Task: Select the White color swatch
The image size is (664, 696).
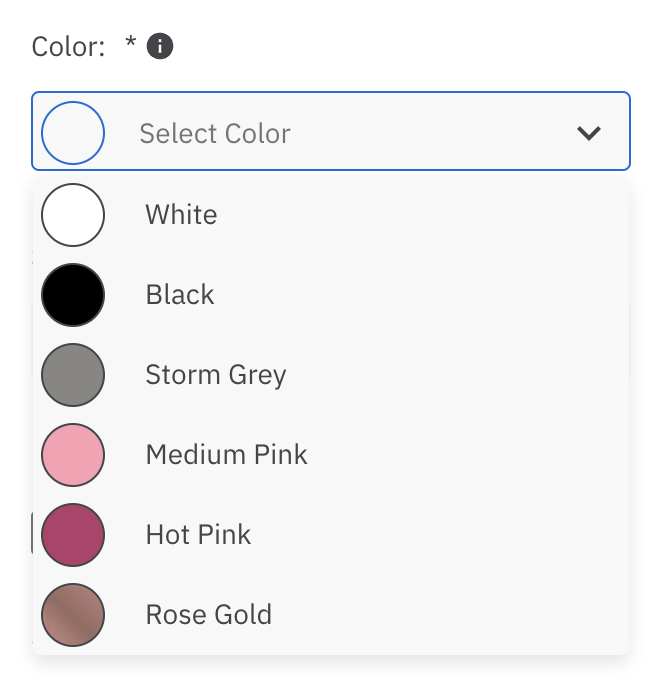Action: (x=73, y=215)
